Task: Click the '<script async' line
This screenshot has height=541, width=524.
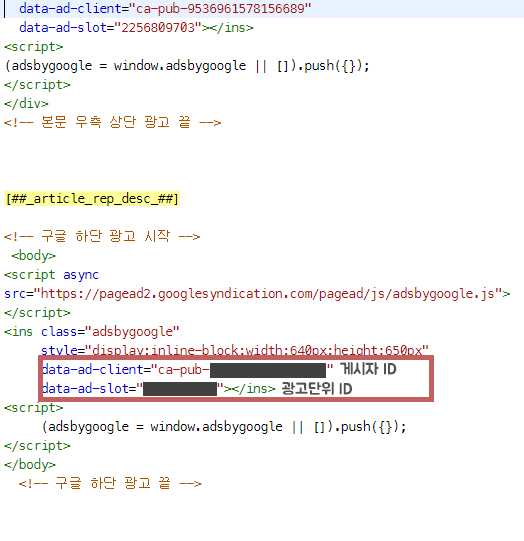Action: click(x=51, y=275)
